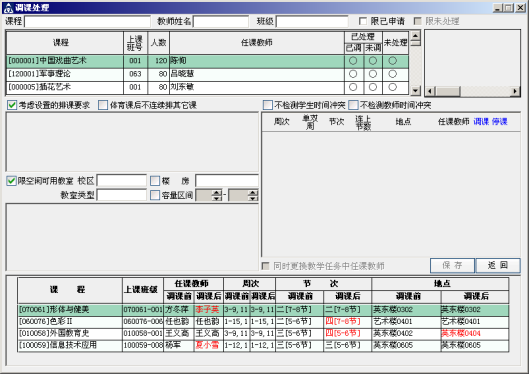Click scroll-up arrow of course list
Screen dimensions: 530x375
pos(415,35)
